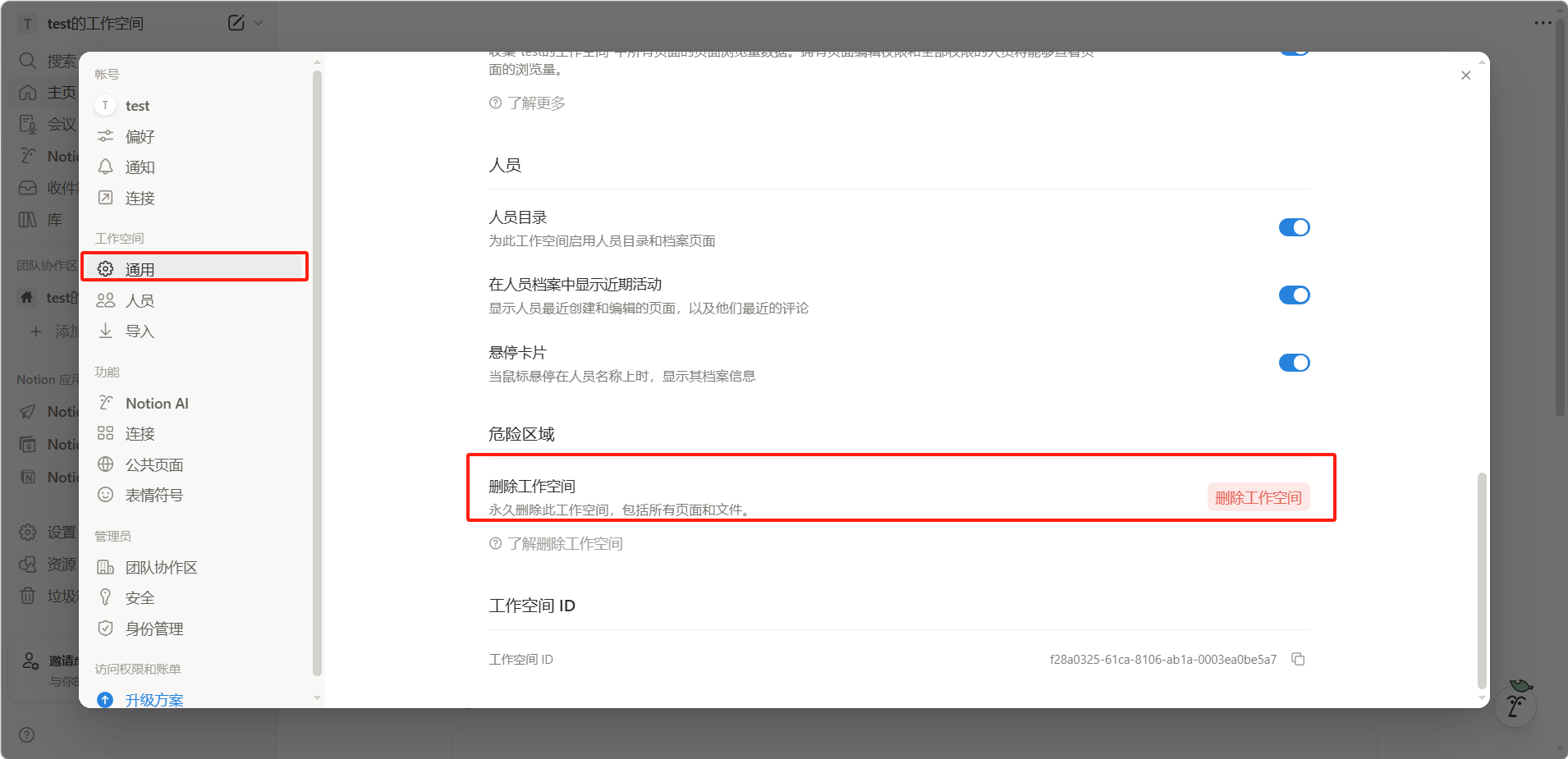Viewport: 1568px width, 759px height.
Task: Open 安全 security settings
Action: pyautogui.click(x=140, y=598)
